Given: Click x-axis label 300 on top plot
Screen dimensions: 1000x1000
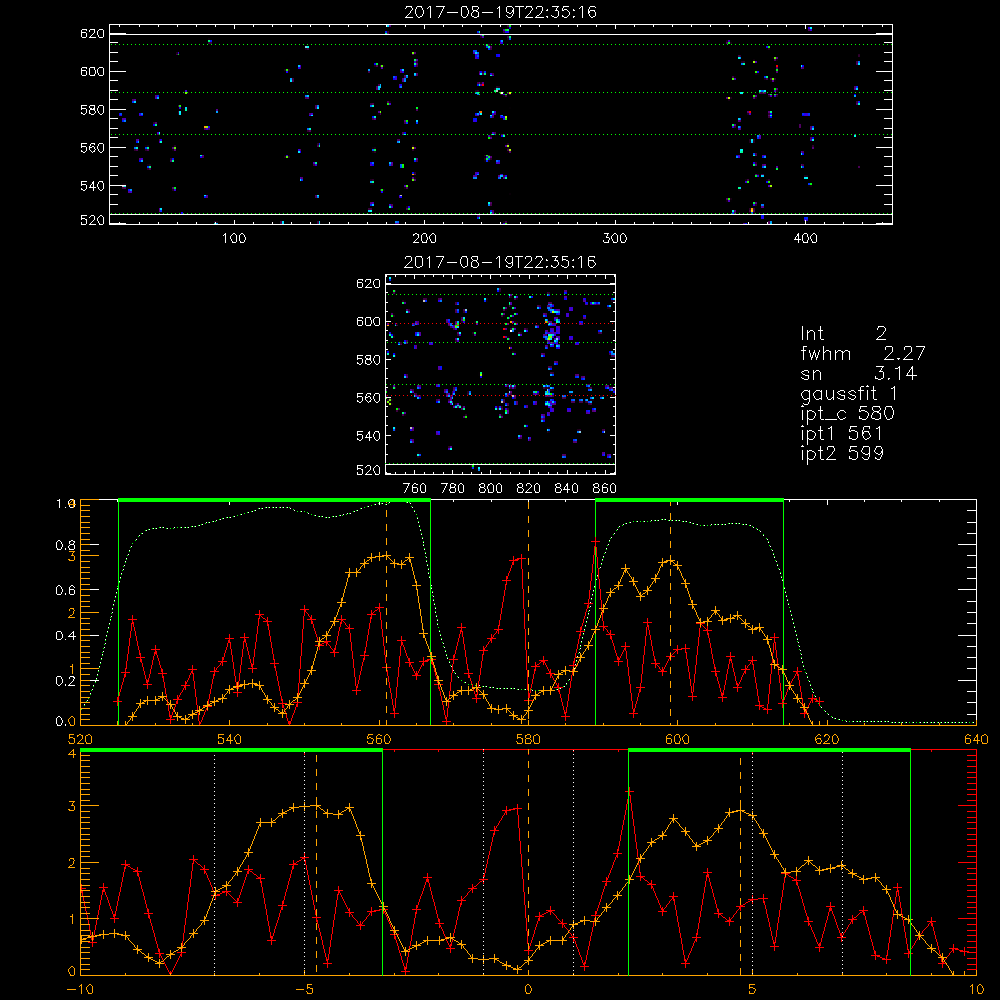Looking at the screenshot, I should tap(615, 239).
